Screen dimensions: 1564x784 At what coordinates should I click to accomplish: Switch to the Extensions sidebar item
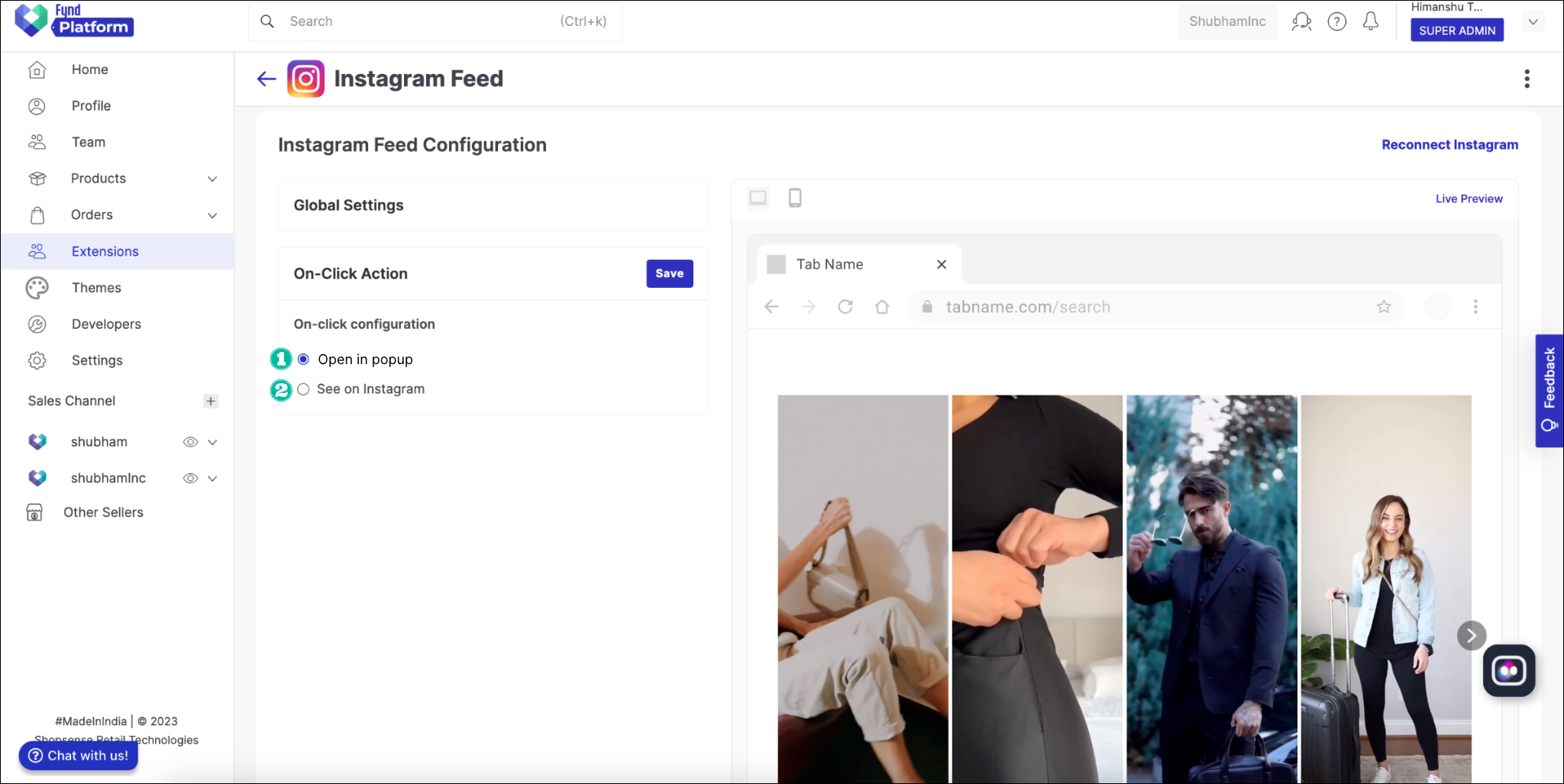pos(105,250)
